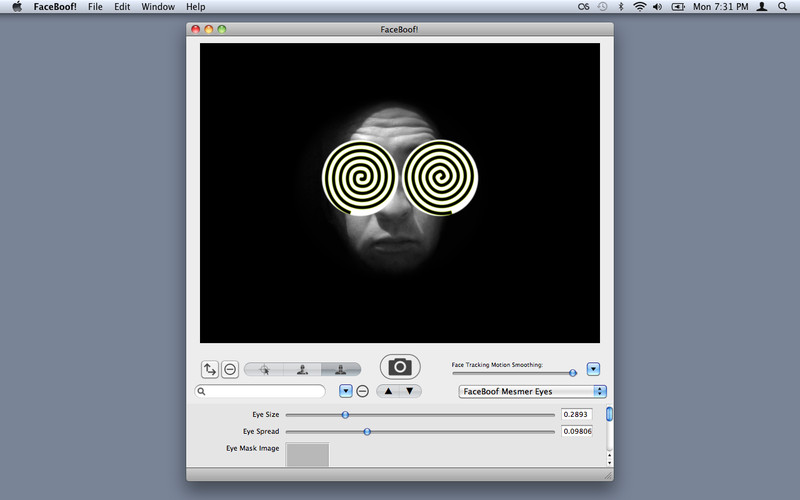Click the Eye Size label
The height and width of the screenshot is (500, 800).
click(x=266, y=414)
